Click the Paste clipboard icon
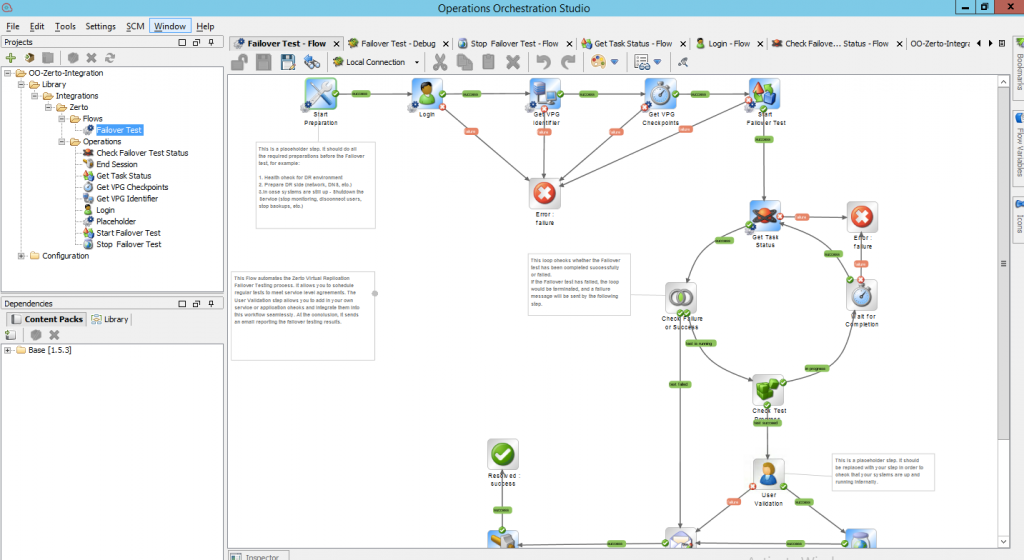 [488, 62]
